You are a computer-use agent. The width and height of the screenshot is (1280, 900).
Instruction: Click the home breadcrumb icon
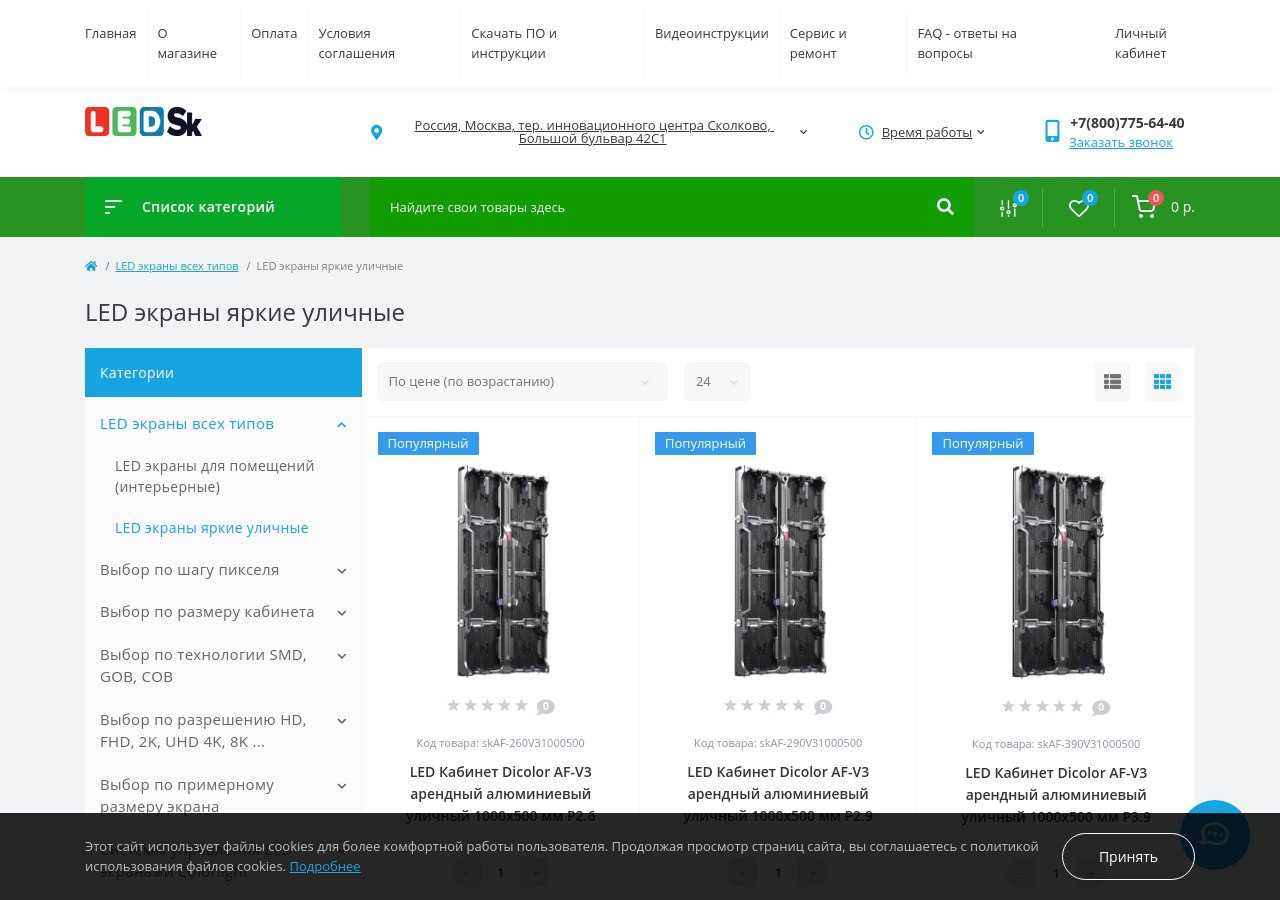91,266
